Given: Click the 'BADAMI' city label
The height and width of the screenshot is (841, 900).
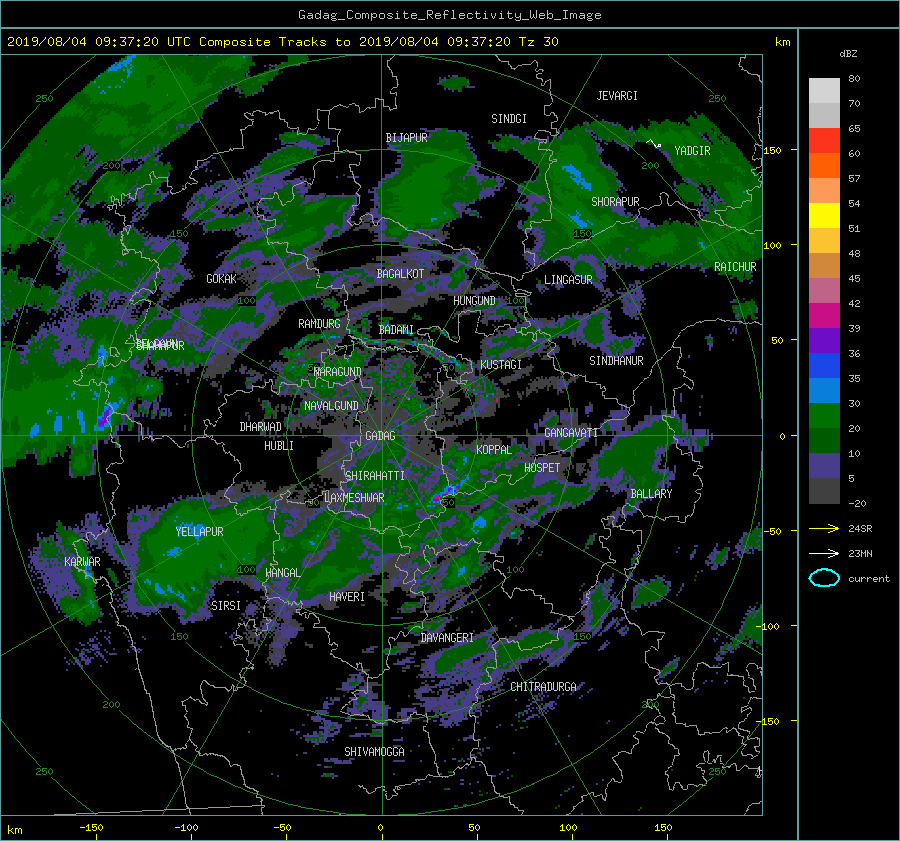Looking at the screenshot, I should 396,330.
